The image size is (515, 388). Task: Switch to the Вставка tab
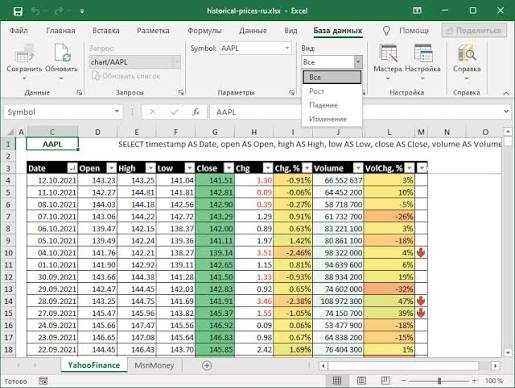click(x=106, y=31)
